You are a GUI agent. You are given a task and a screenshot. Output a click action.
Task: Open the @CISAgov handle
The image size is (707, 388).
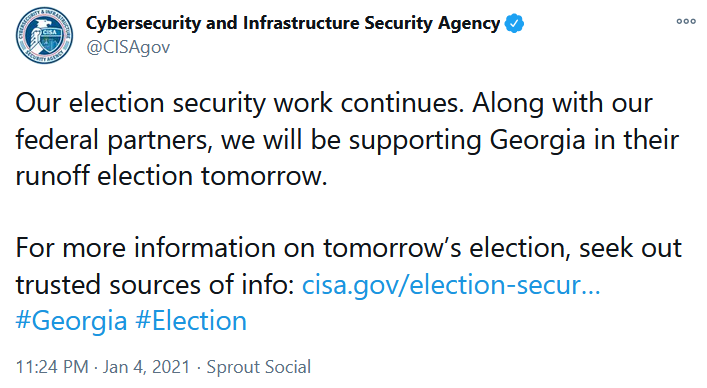tap(128, 47)
